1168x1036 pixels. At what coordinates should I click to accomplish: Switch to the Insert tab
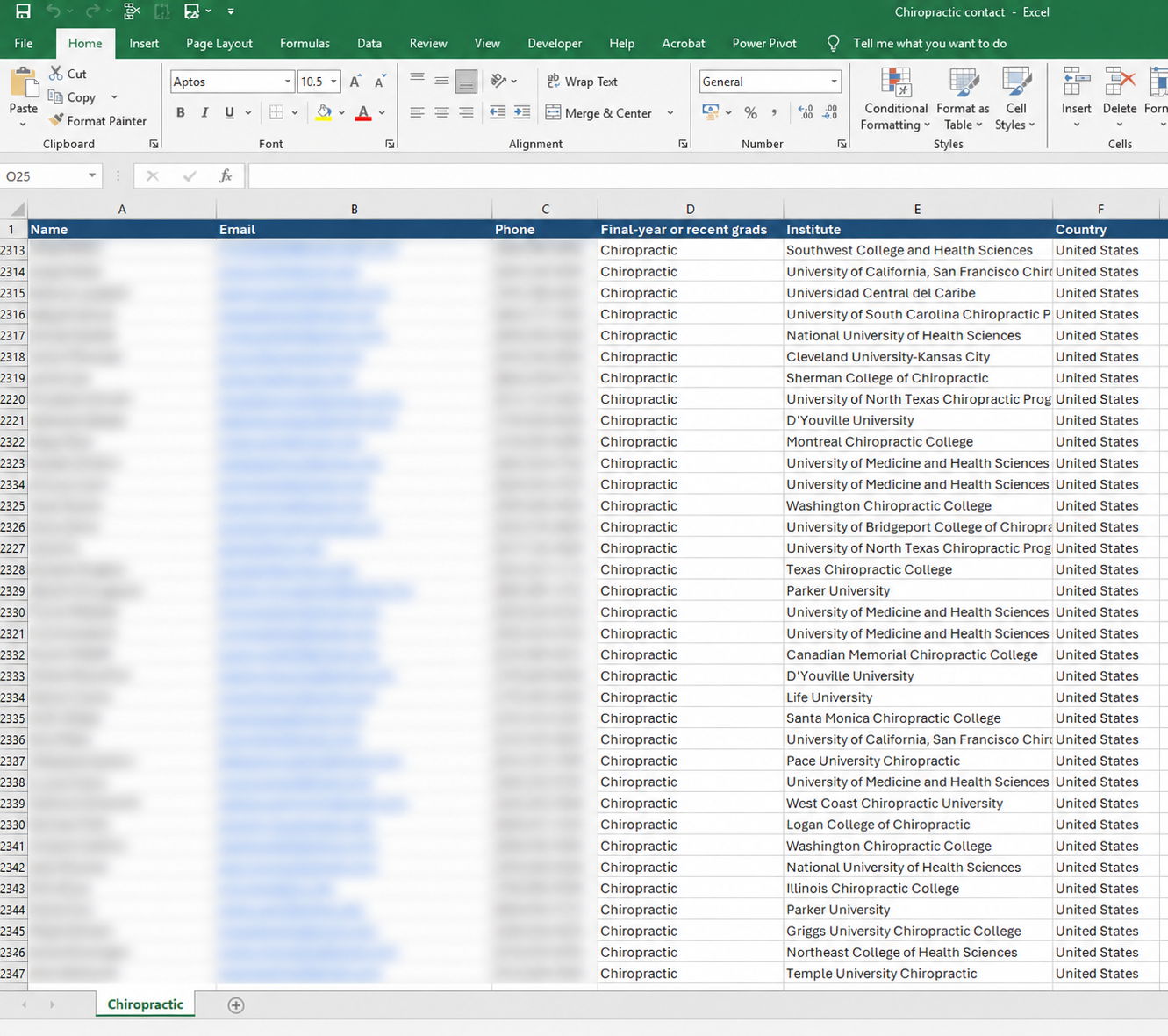[144, 43]
